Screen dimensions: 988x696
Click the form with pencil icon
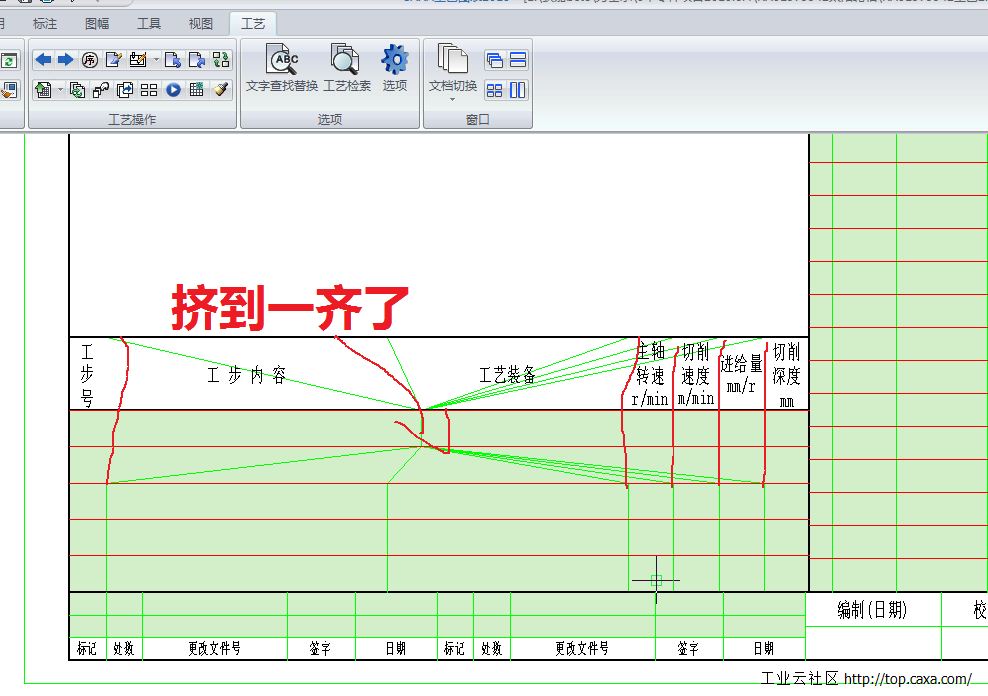137,60
